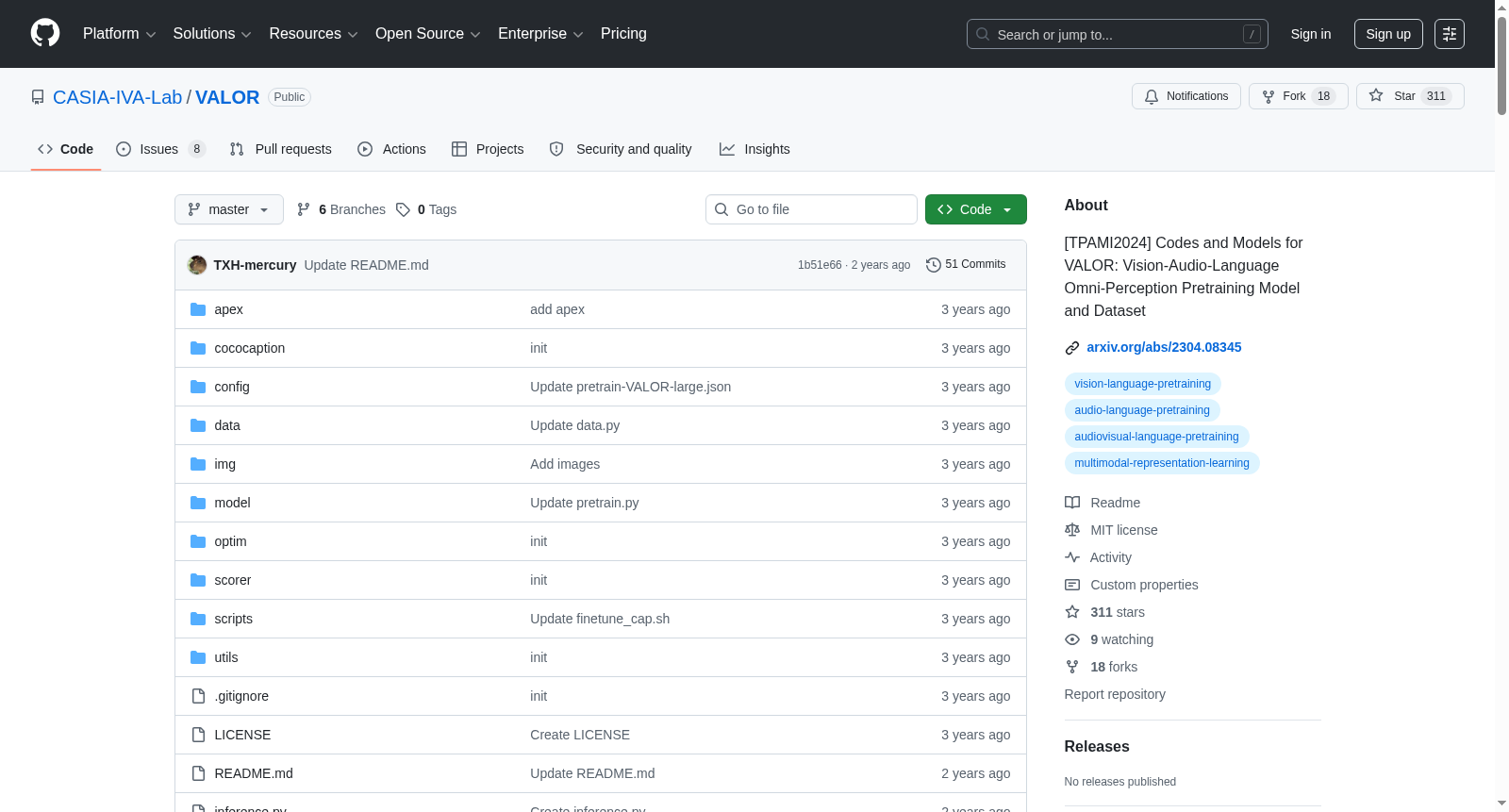
Task: Click the cococaption folder icon
Action: pos(198,348)
